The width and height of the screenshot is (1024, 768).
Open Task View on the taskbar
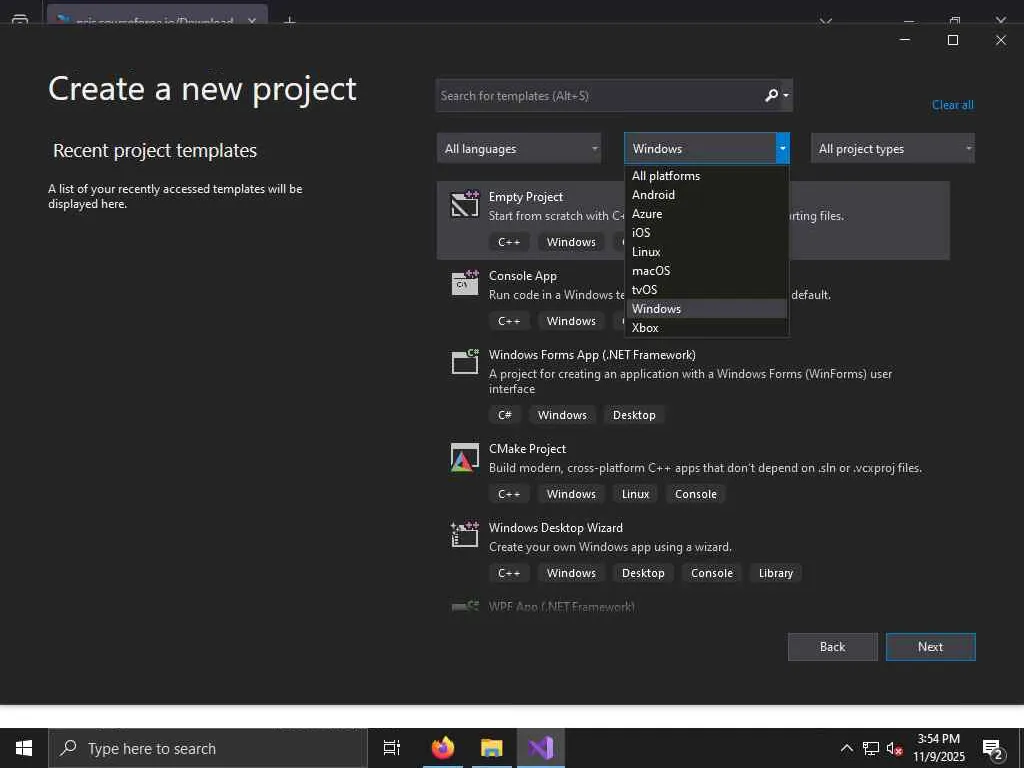pos(392,748)
